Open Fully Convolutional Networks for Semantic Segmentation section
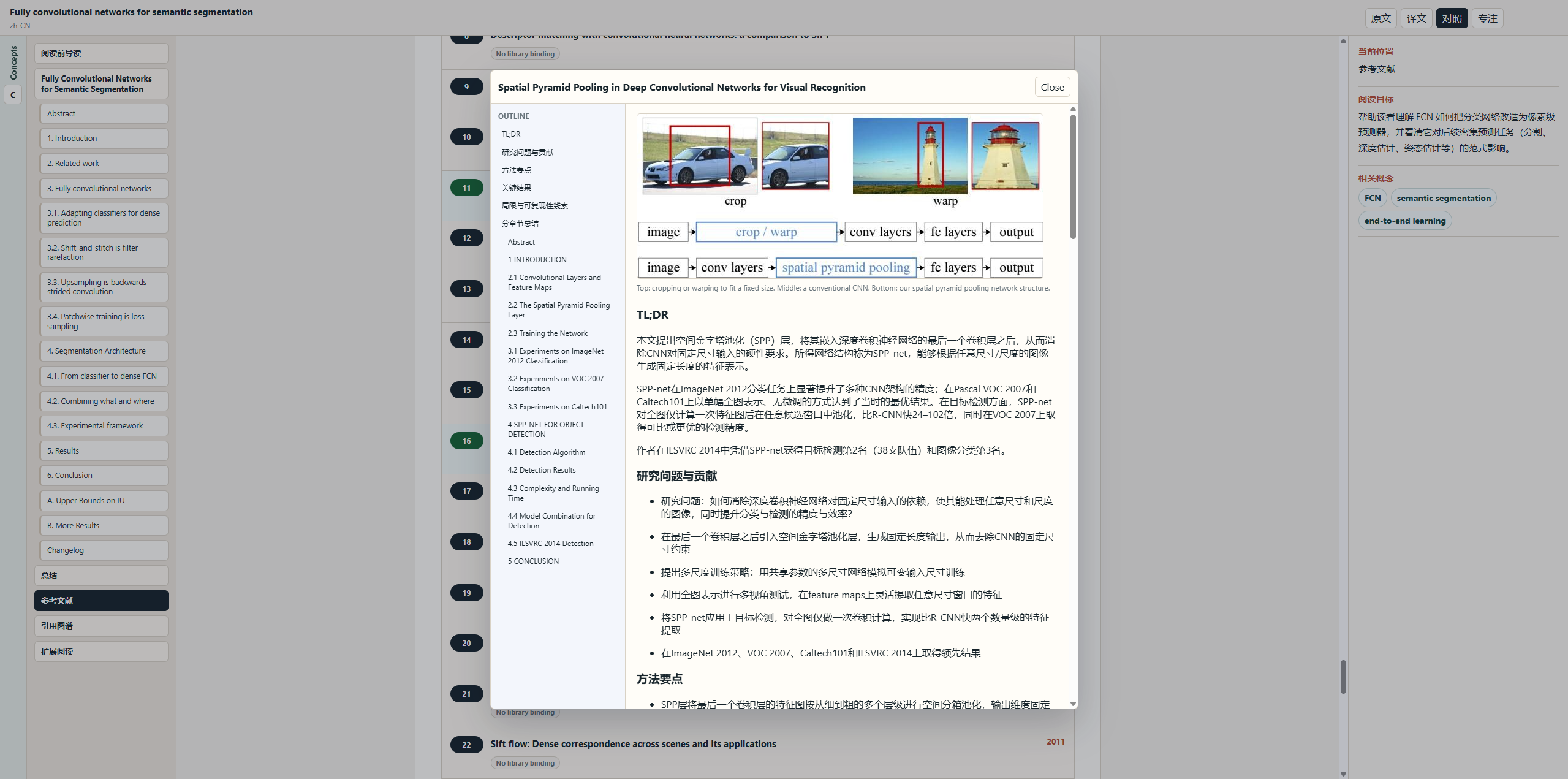Screen dimensions: 1568x779 tap(101, 84)
